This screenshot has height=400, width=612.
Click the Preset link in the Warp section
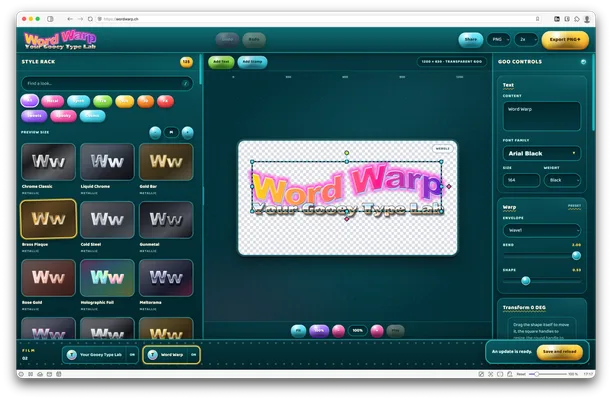pyautogui.click(x=574, y=206)
